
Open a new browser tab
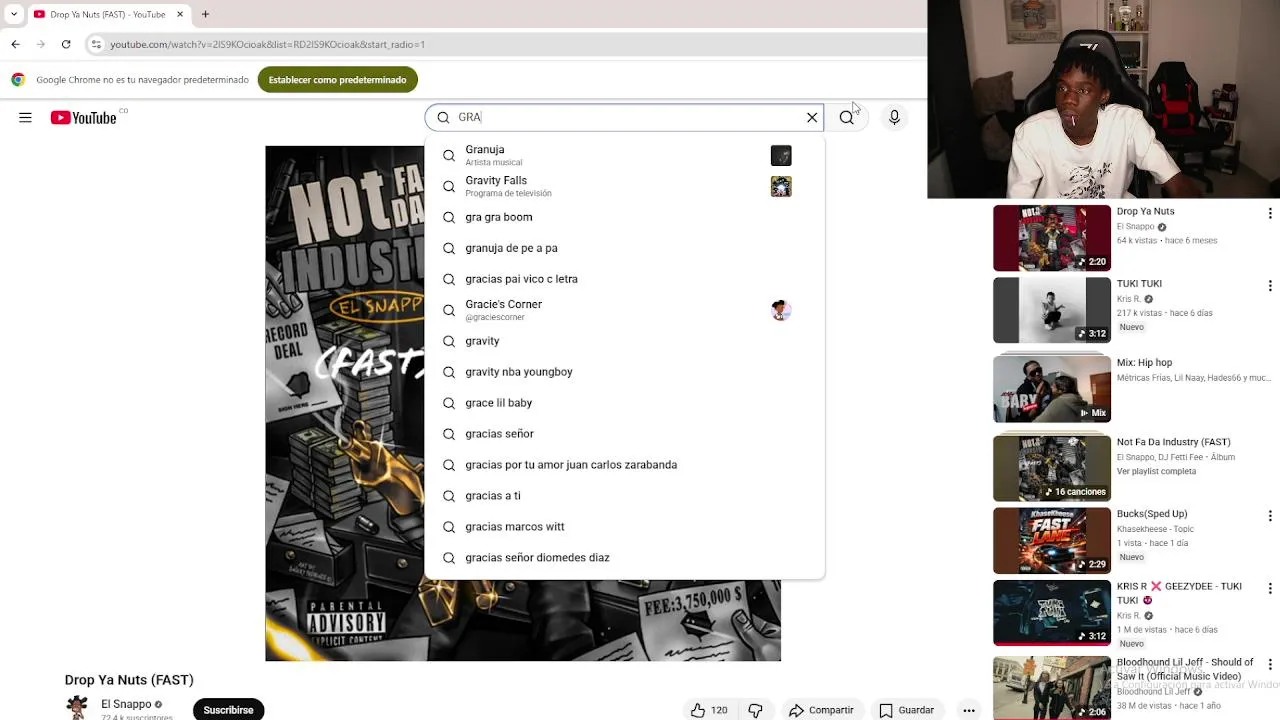coord(205,14)
